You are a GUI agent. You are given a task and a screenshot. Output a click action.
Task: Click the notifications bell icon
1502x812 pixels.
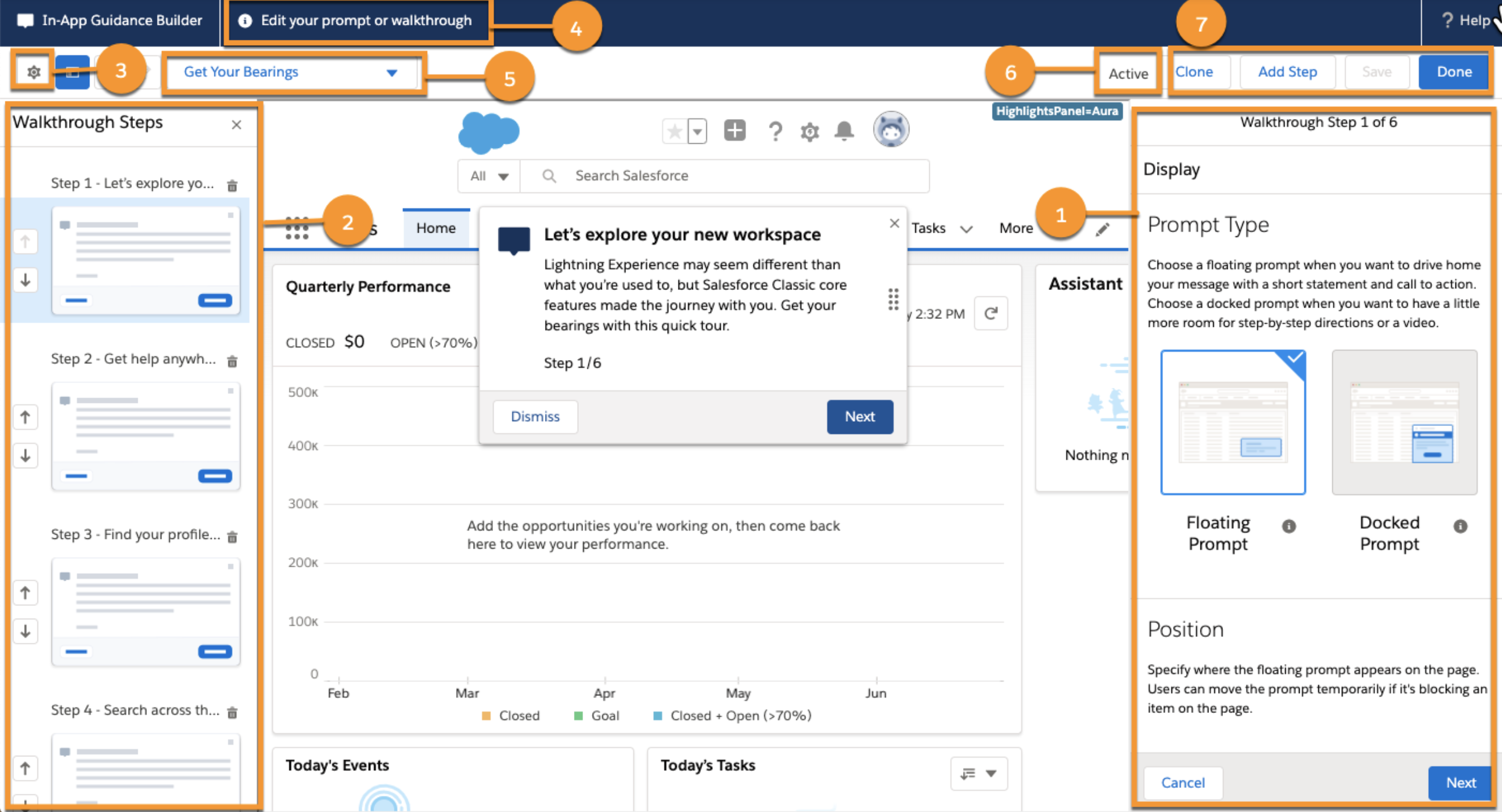point(844,130)
